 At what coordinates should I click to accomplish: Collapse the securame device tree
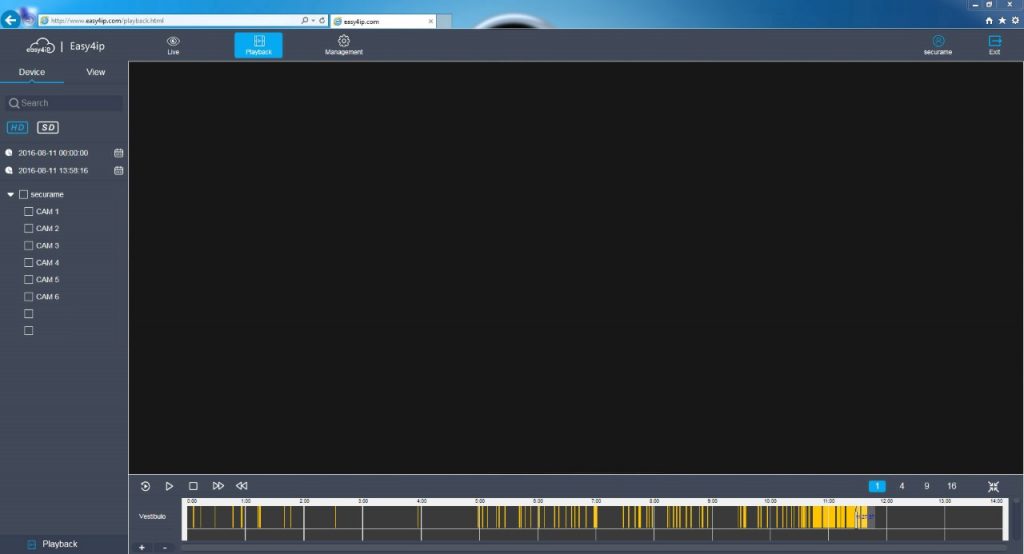(10, 194)
